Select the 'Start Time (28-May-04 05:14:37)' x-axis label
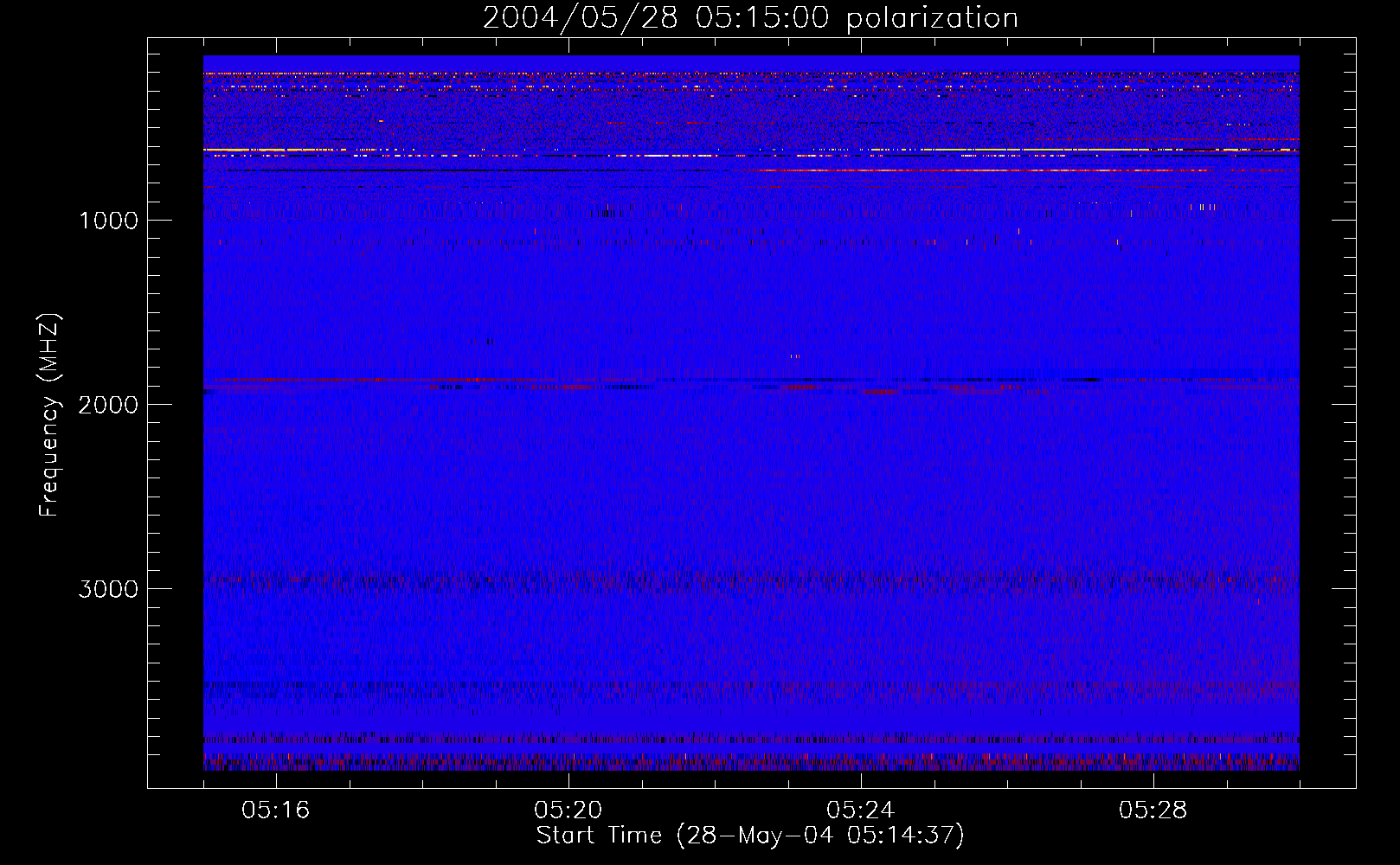This screenshot has width=1400, height=865. (750, 836)
